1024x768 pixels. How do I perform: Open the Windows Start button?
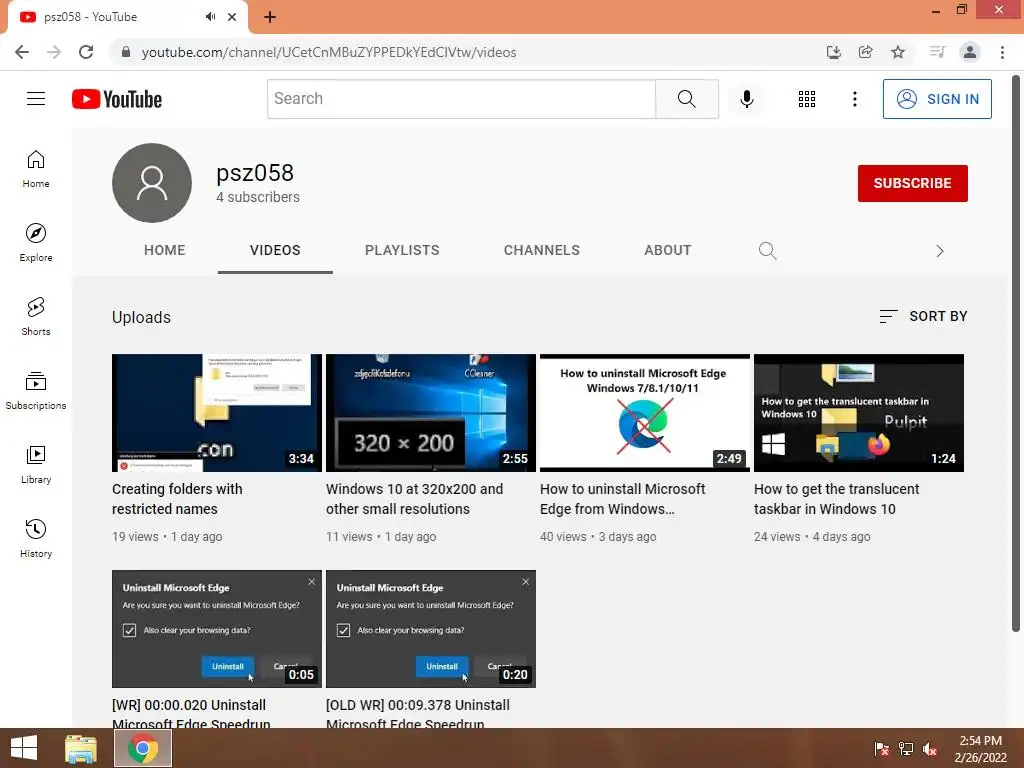pos(24,748)
